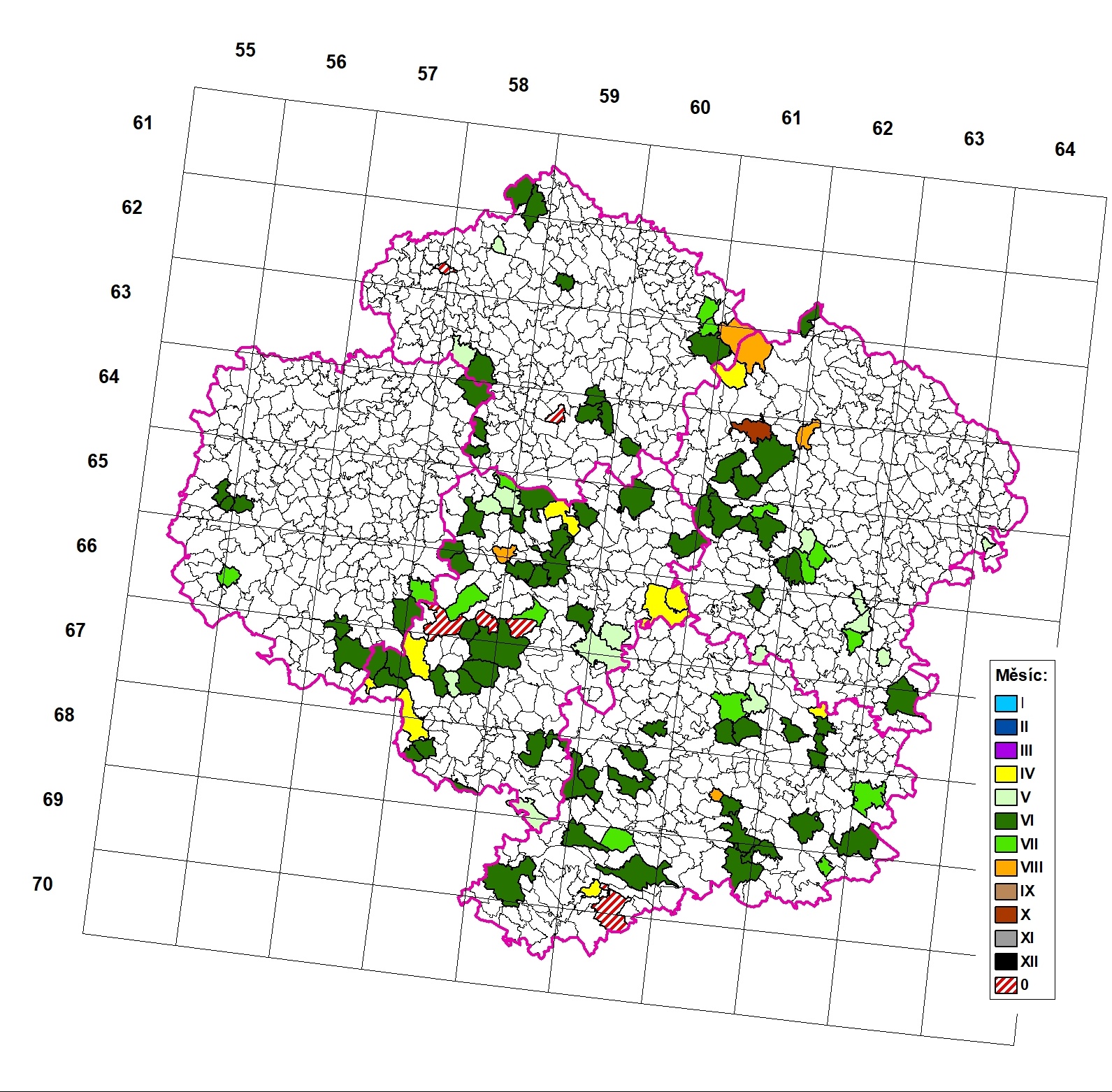Viewport: 1112px width, 1092px height.
Task: Click row label 67 on left side
Action: click(75, 631)
